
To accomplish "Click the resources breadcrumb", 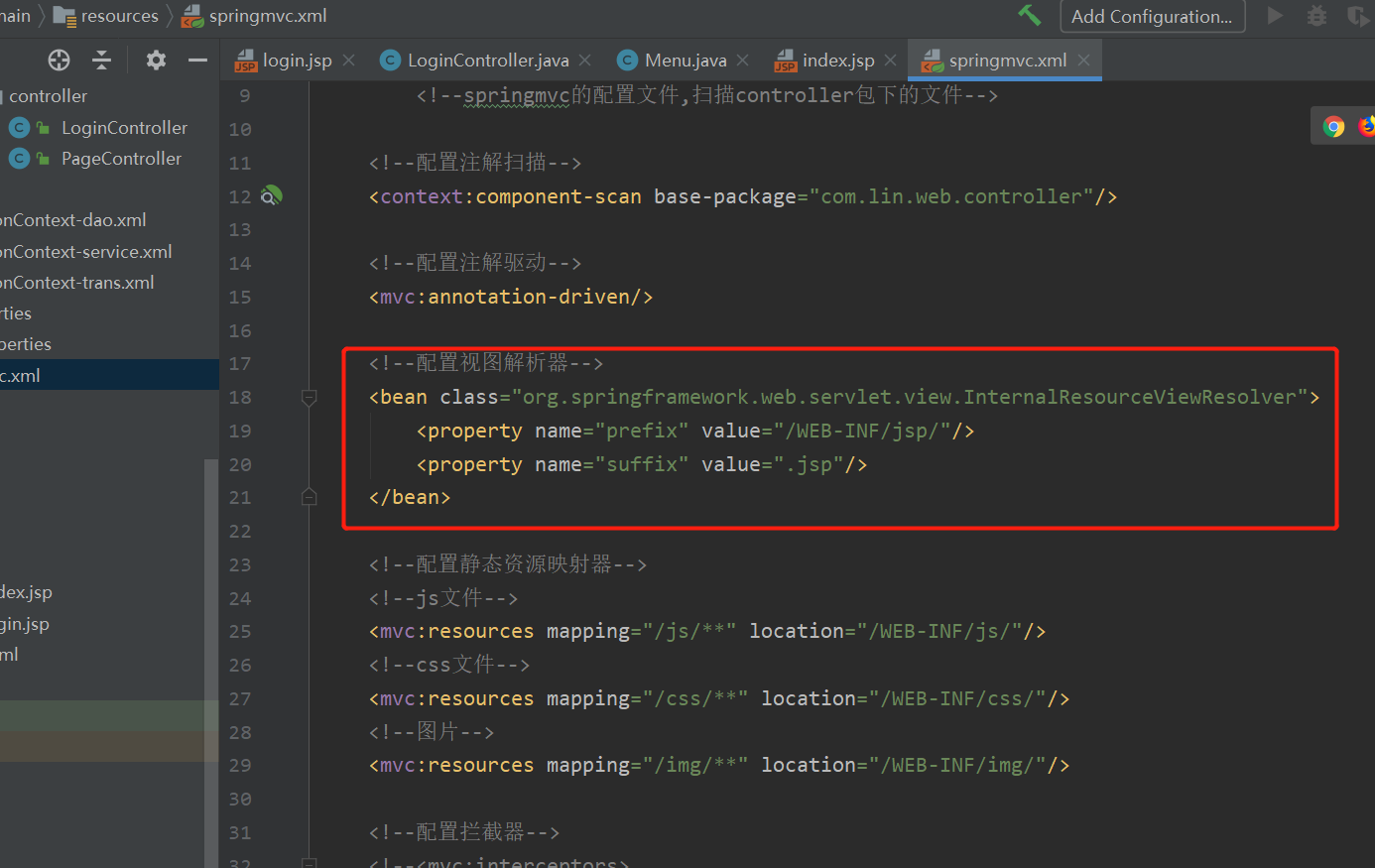I will coord(119,16).
